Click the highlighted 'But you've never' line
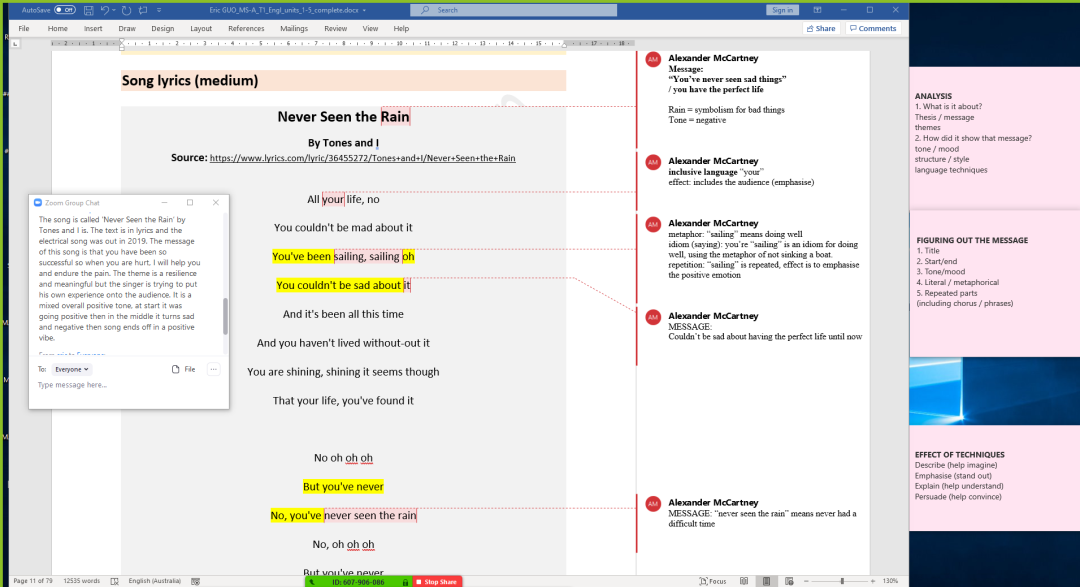 [343, 486]
